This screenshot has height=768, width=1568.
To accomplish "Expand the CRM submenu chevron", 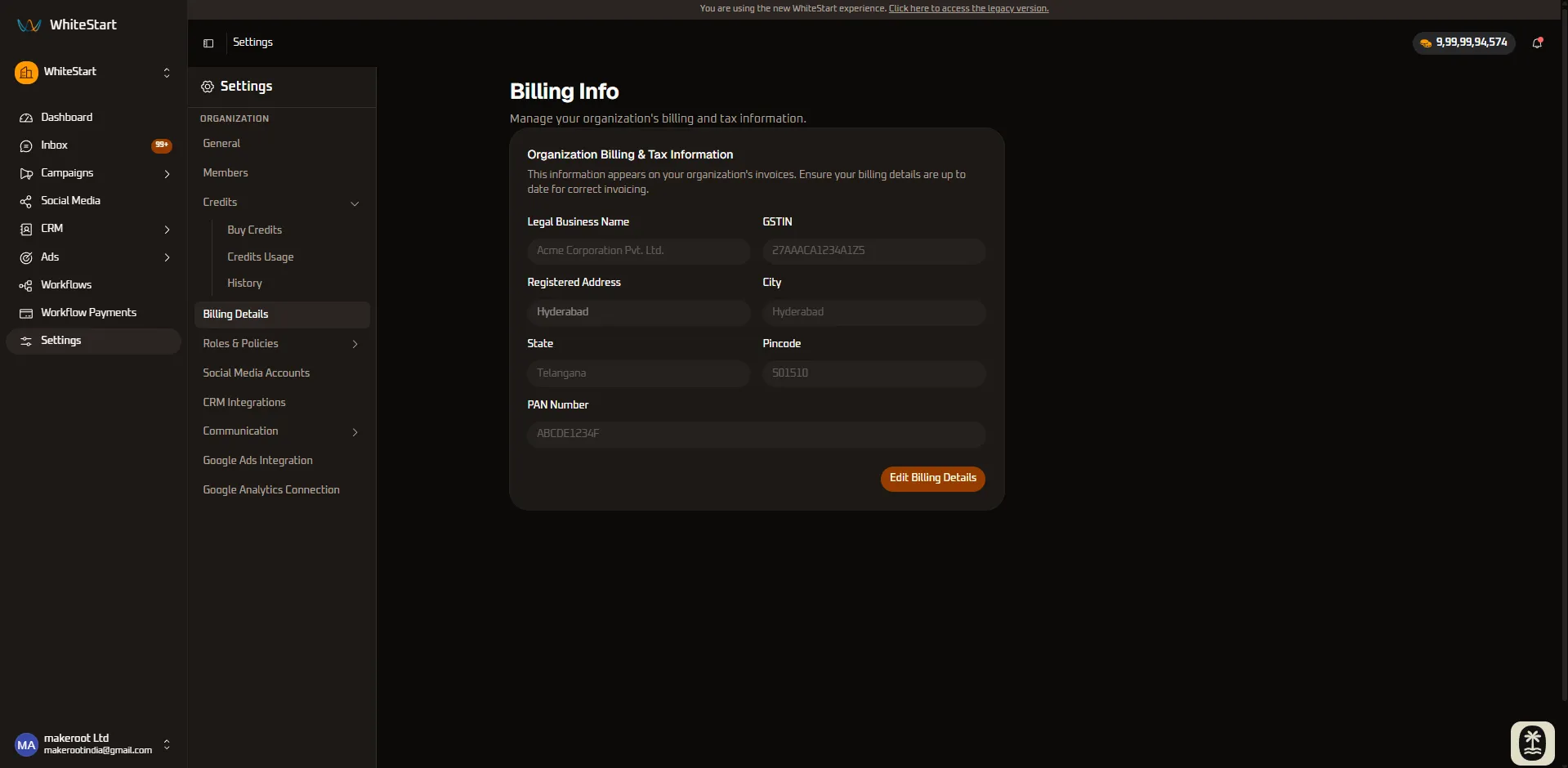I will (x=167, y=230).
